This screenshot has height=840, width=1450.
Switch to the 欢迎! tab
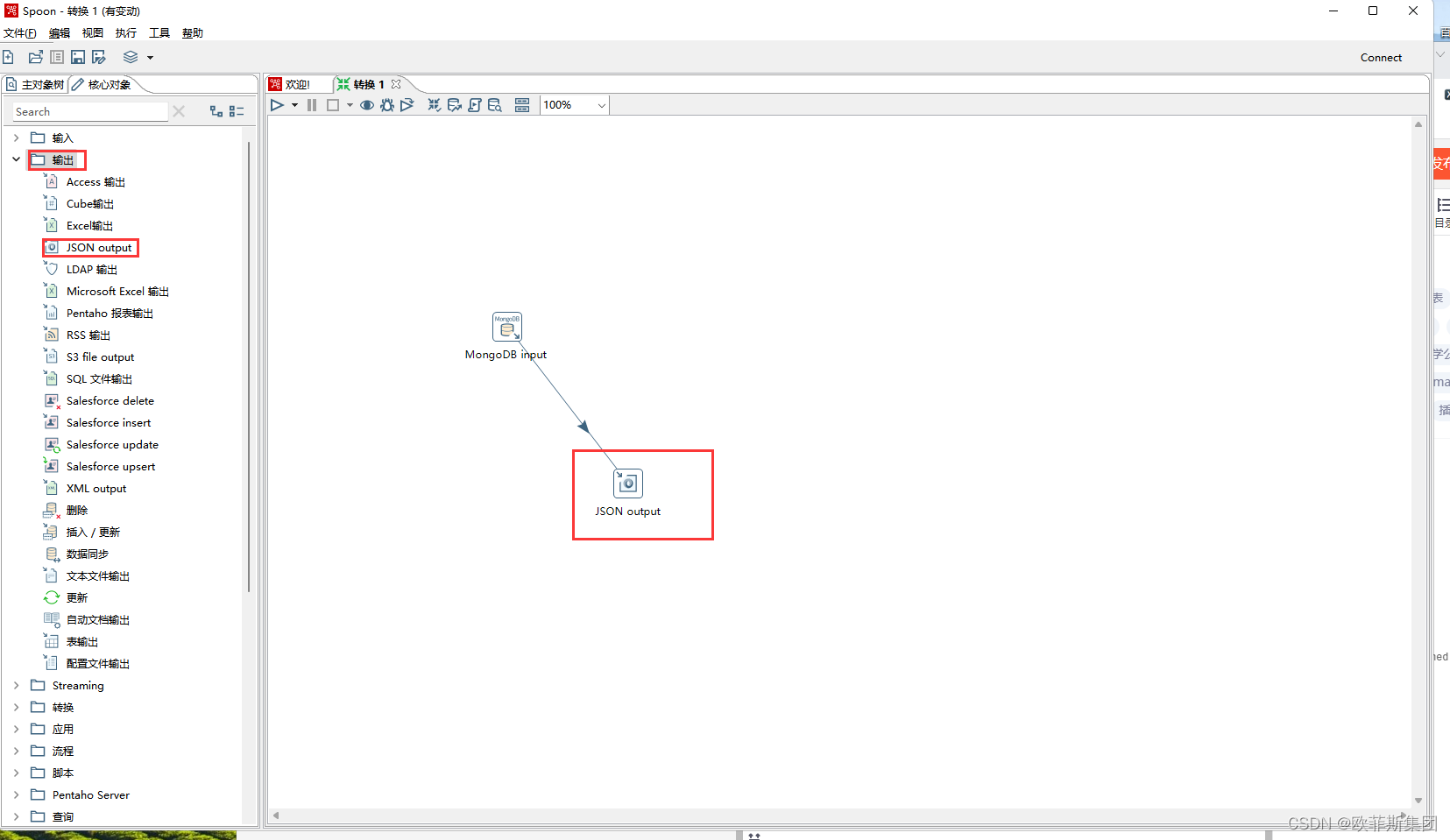290,84
